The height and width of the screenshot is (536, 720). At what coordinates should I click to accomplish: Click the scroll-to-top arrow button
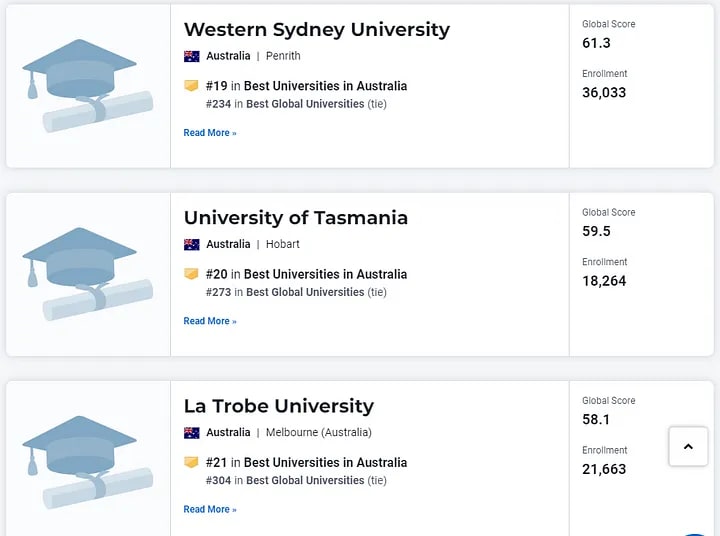pos(688,447)
